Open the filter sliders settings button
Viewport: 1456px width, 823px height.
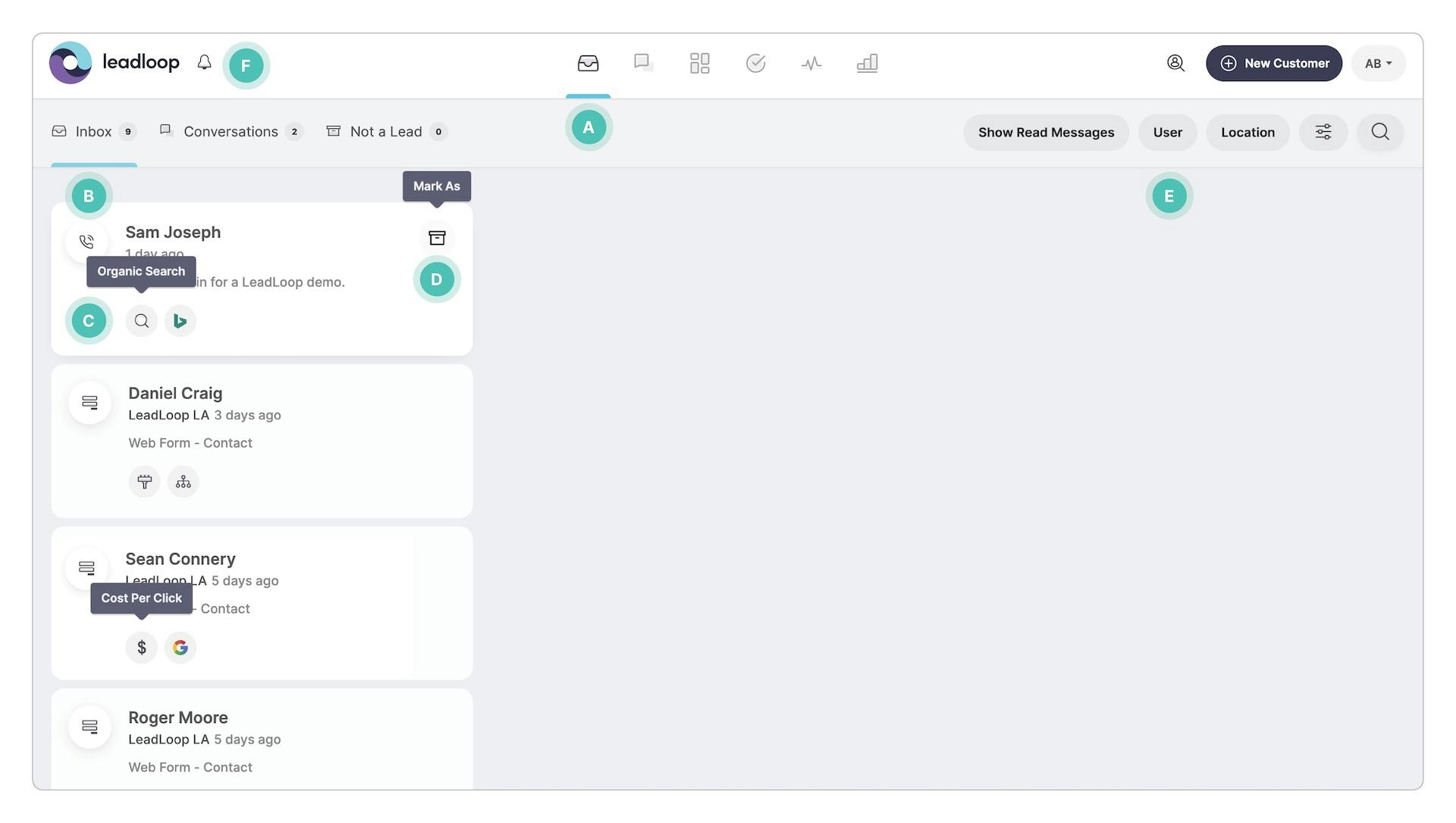pyautogui.click(x=1323, y=133)
